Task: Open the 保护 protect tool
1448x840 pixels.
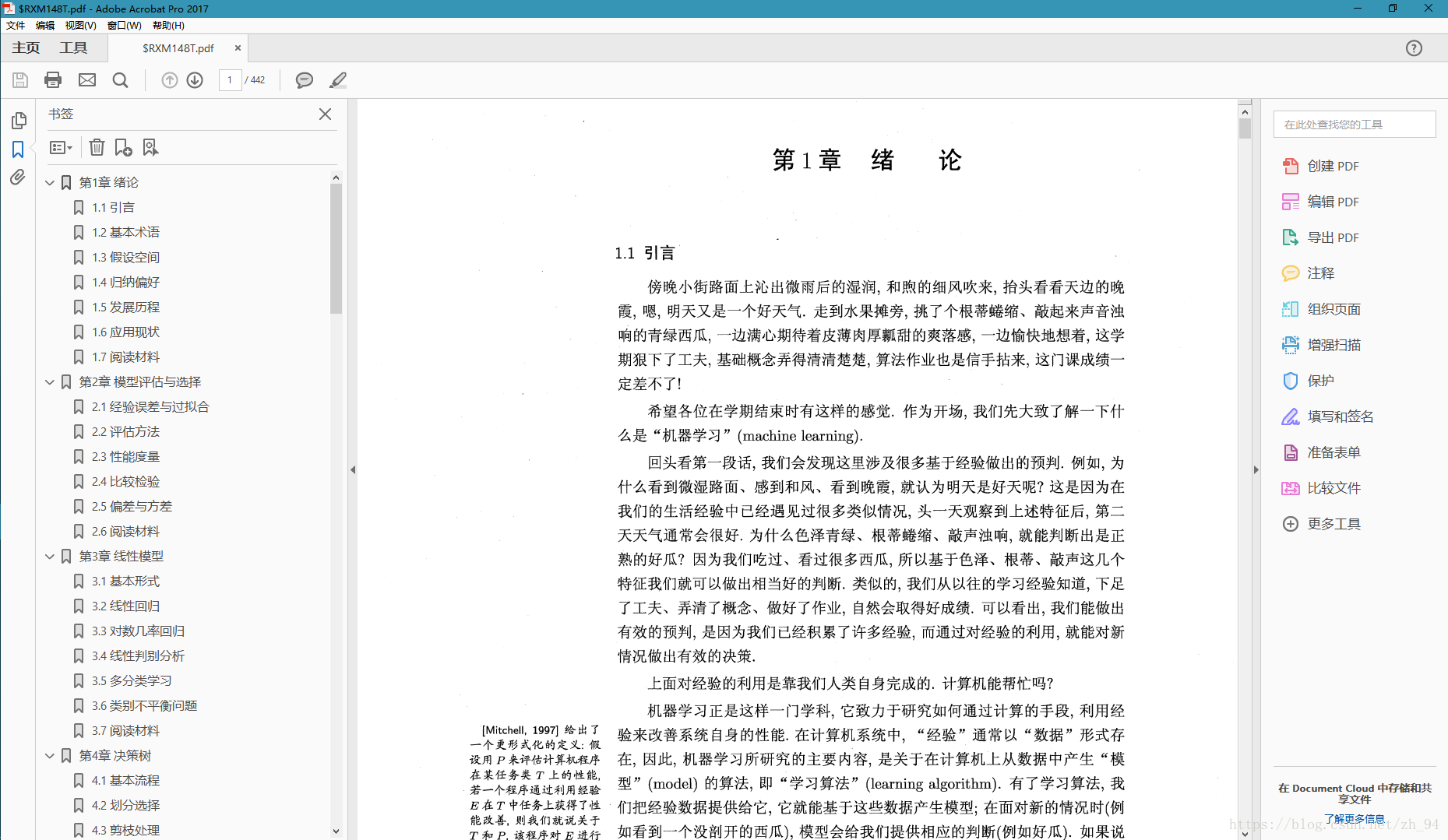Action: [1309, 381]
